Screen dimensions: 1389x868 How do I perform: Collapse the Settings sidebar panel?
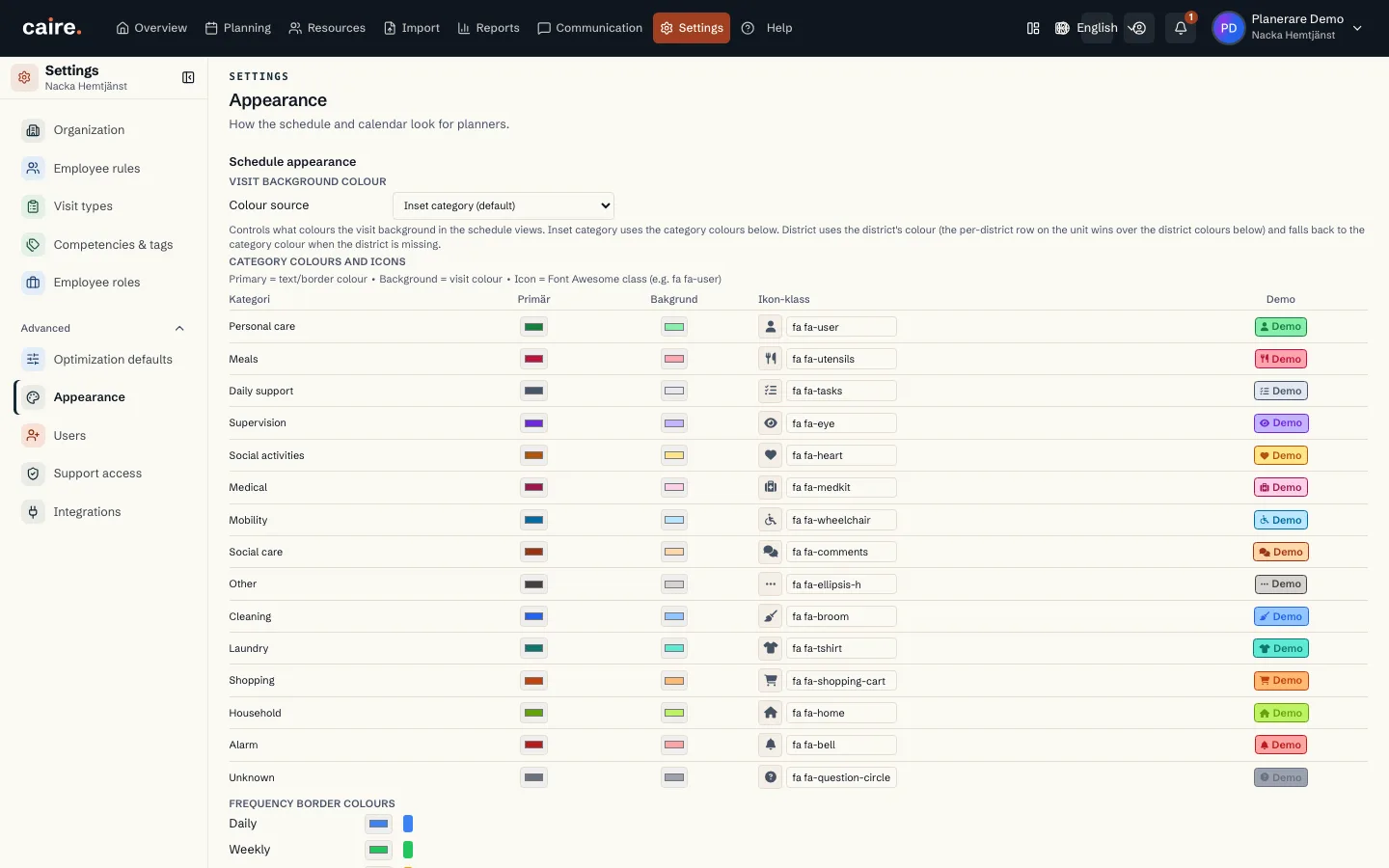click(x=188, y=77)
